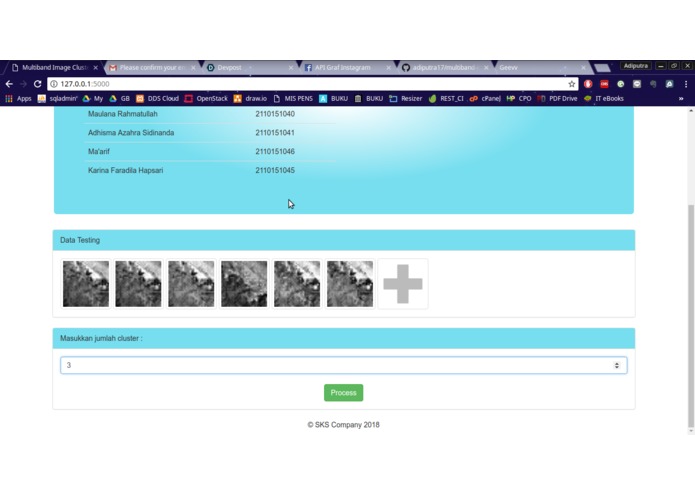This screenshot has width=695, height=494.
Task: Click the ID number 2110151046
Action: click(275, 152)
